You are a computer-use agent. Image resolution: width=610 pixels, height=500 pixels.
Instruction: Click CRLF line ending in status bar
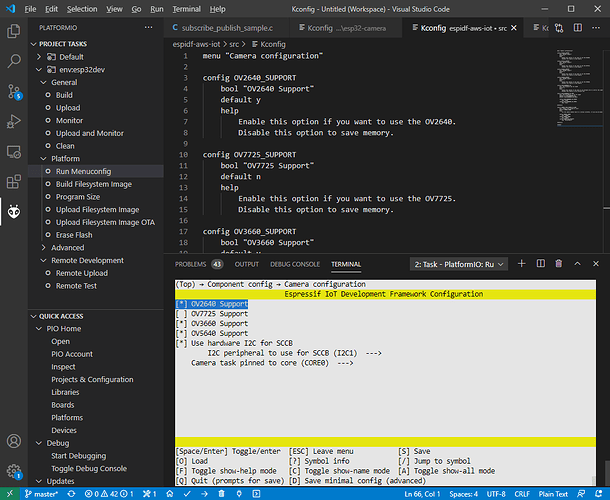pos(522,494)
